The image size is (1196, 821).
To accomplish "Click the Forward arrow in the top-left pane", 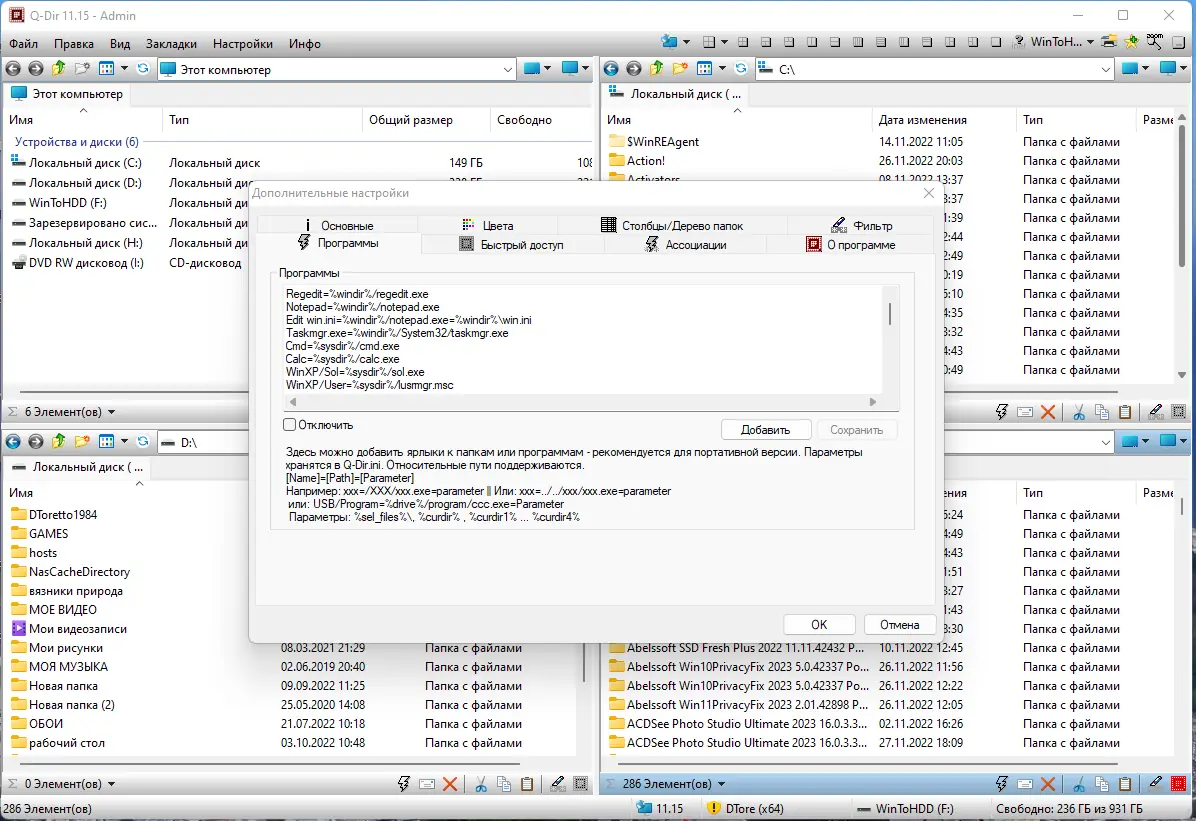I will click(x=36, y=69).
